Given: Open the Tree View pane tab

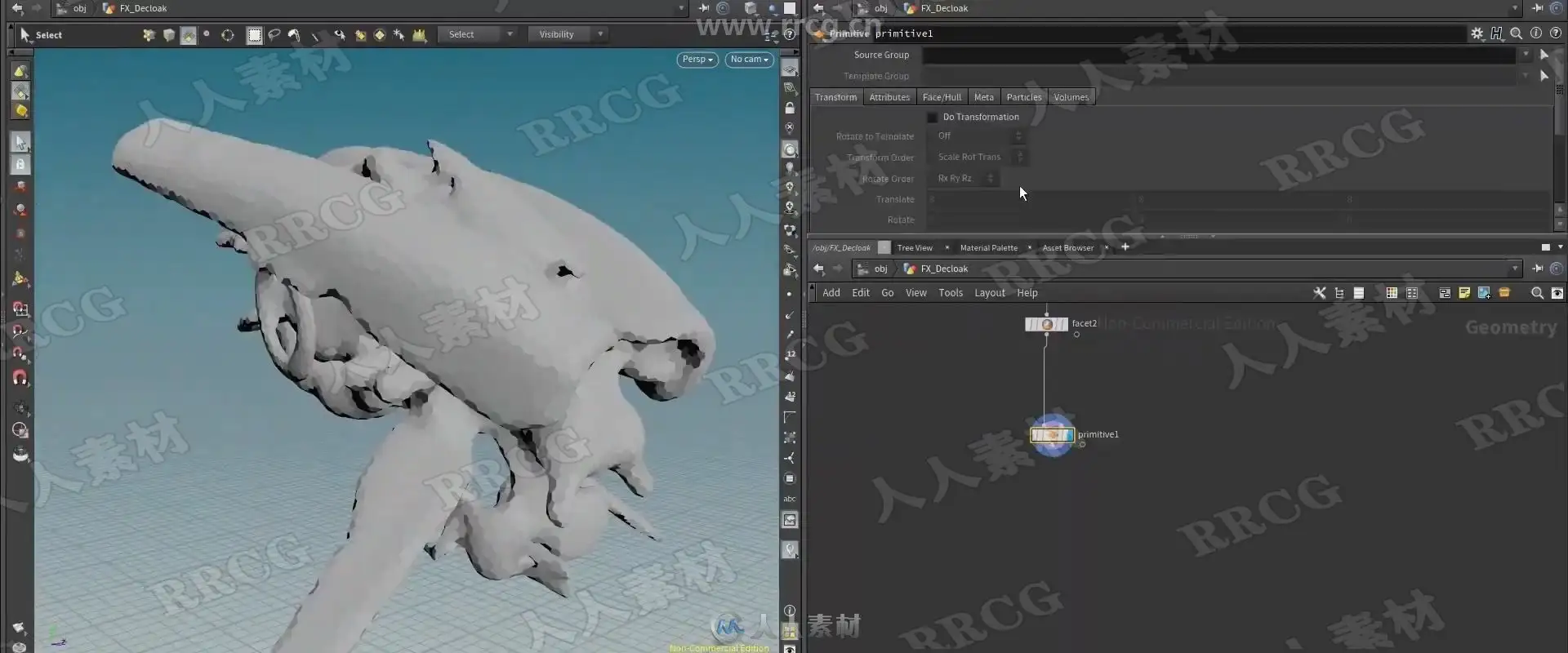Looking at the screenshot, I should coord(915,247).
